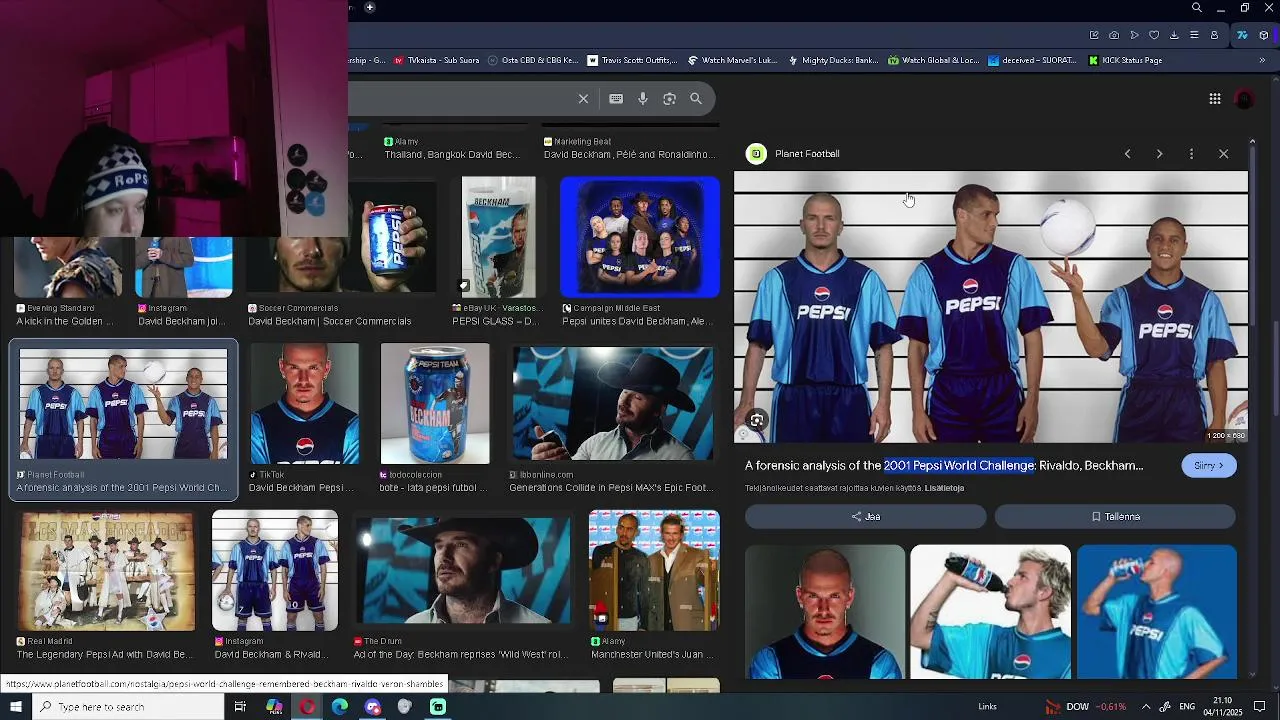1280x720 pixels.
Task: Go to previous image in preview panel
Action: pos(1127,154)
